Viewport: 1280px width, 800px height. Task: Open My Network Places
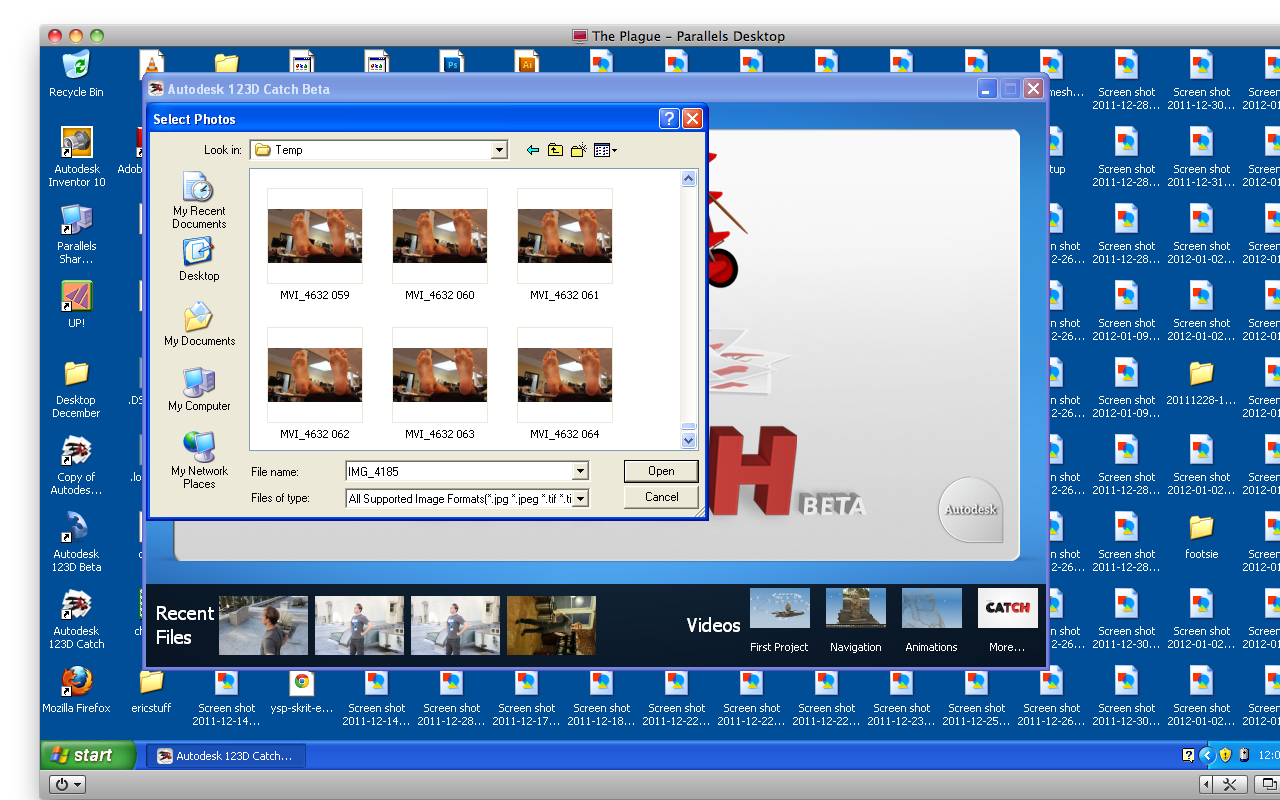[199, 460]
